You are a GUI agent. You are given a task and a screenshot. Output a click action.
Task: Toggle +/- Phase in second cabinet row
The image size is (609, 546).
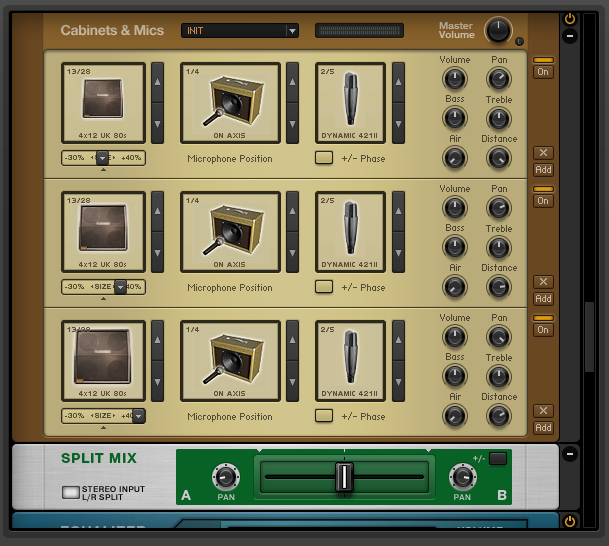point(324,287)
